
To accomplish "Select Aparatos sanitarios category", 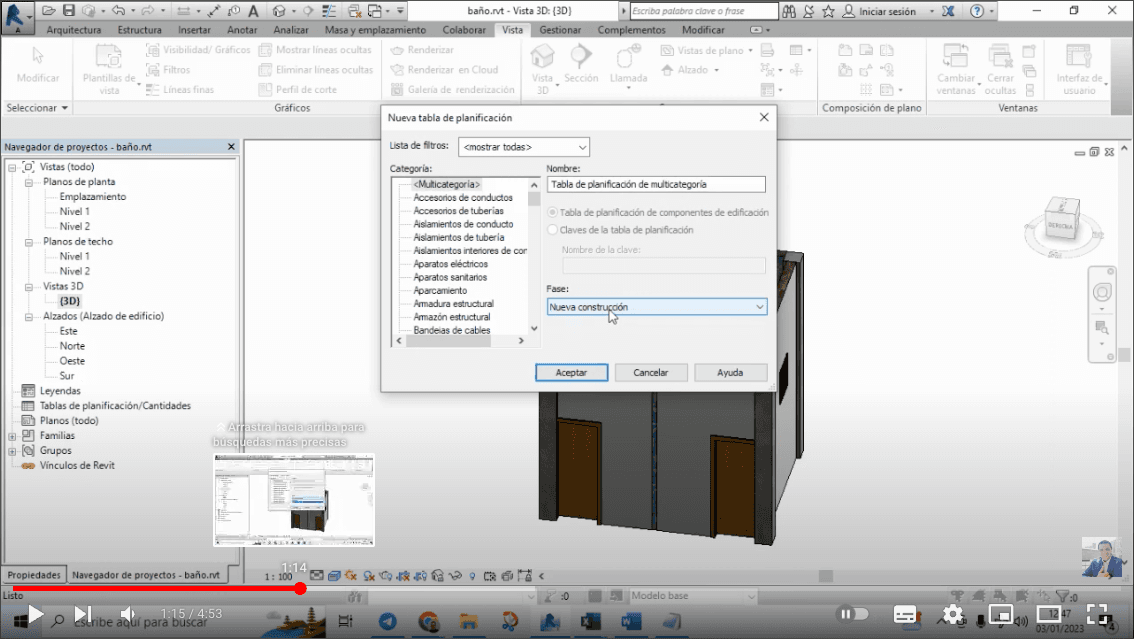I will coord(450,278).
